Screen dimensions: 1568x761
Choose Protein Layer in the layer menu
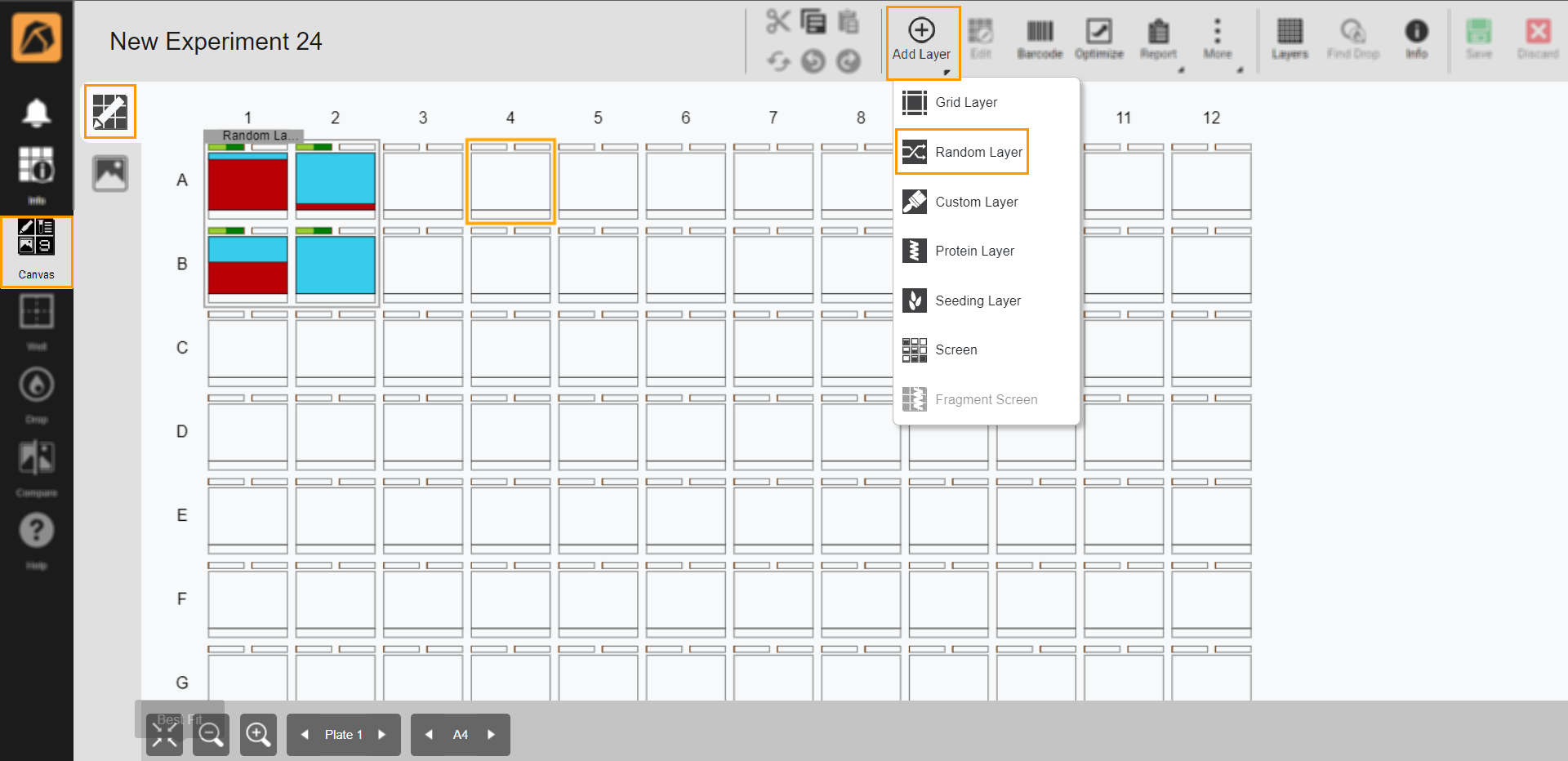(974, 251)
